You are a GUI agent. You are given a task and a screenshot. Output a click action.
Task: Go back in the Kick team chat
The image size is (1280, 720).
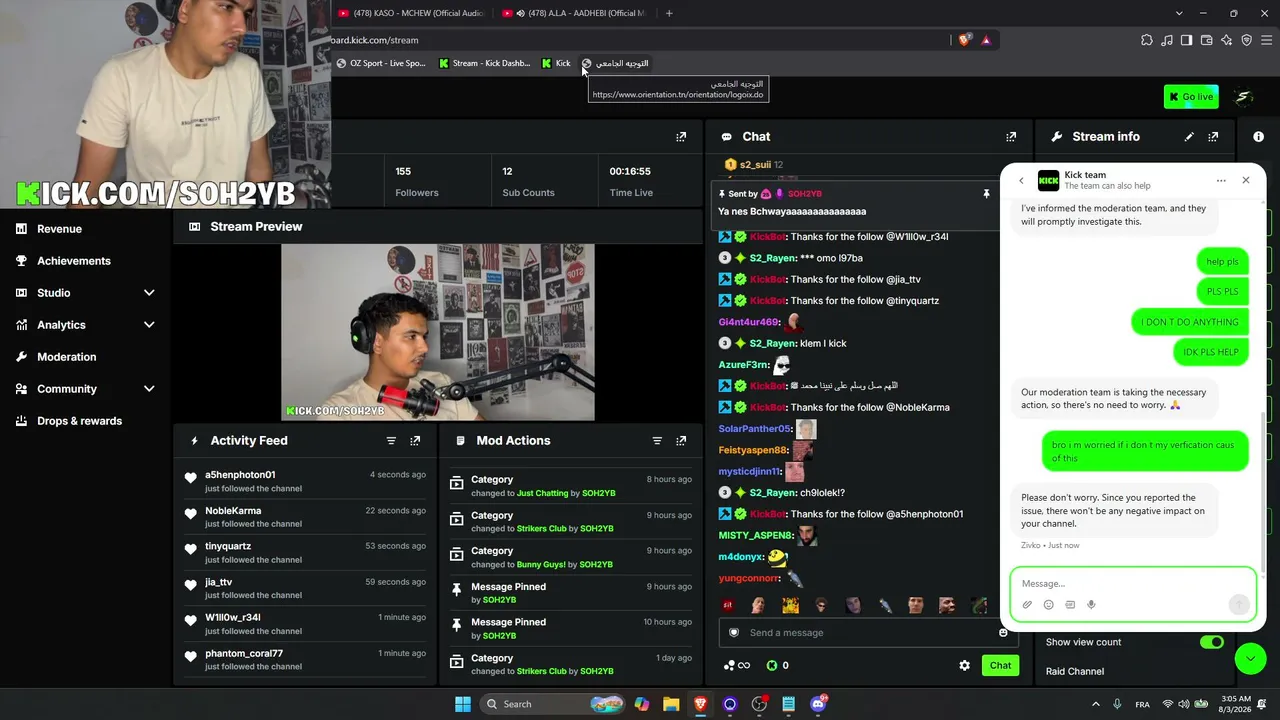point(1021,181)
